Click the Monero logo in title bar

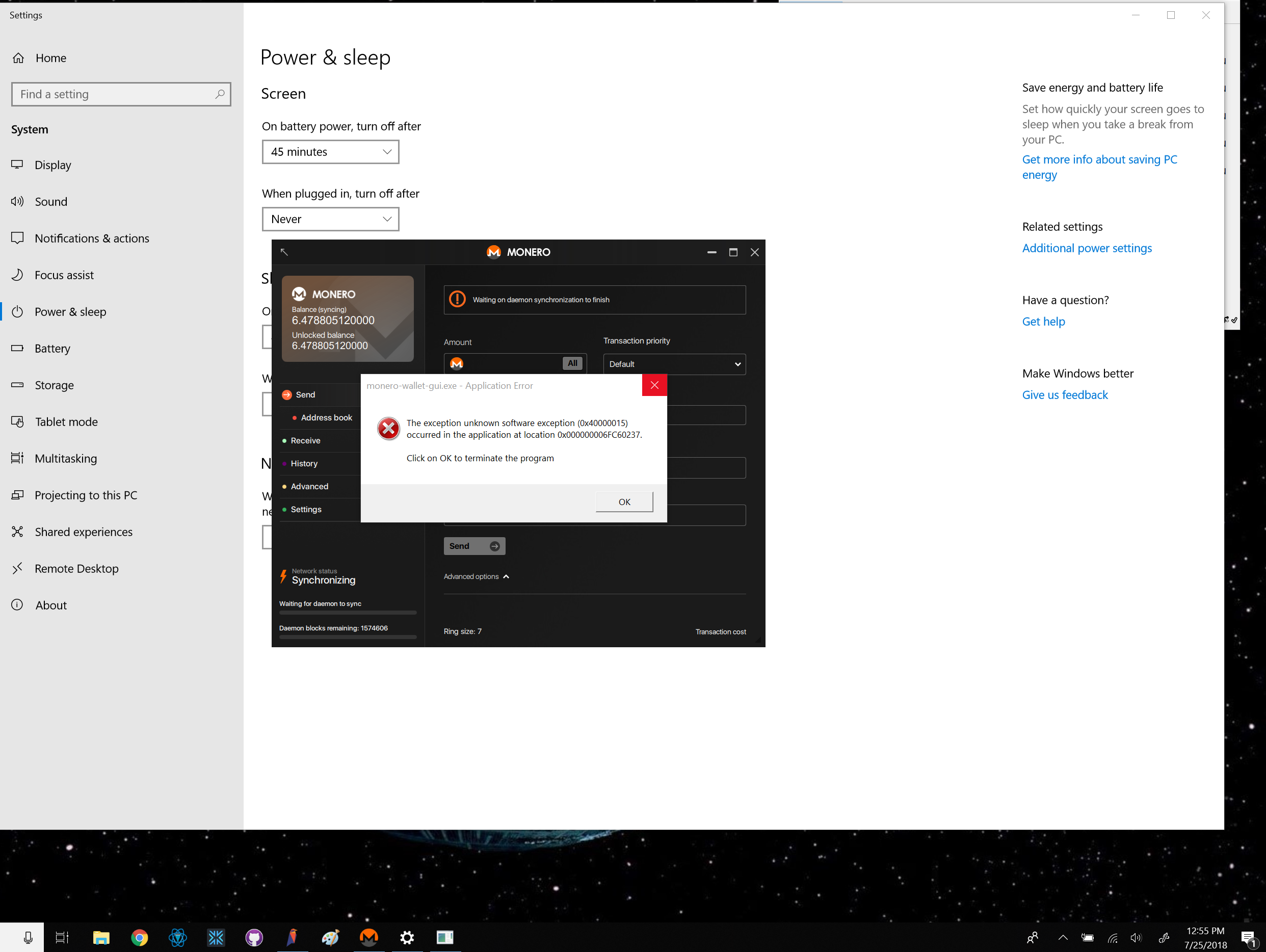coord(493,252)
